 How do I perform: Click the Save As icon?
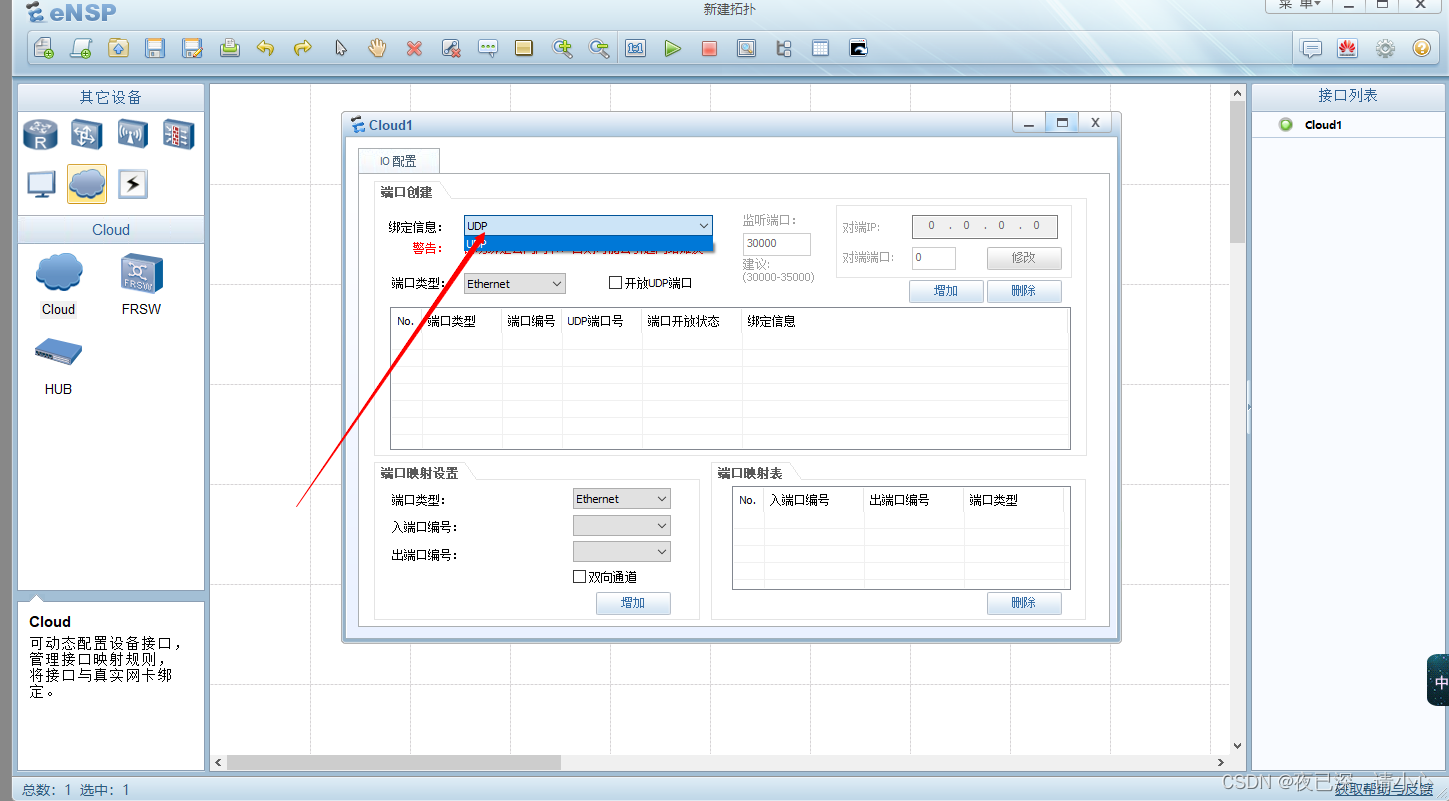(192, 48)
